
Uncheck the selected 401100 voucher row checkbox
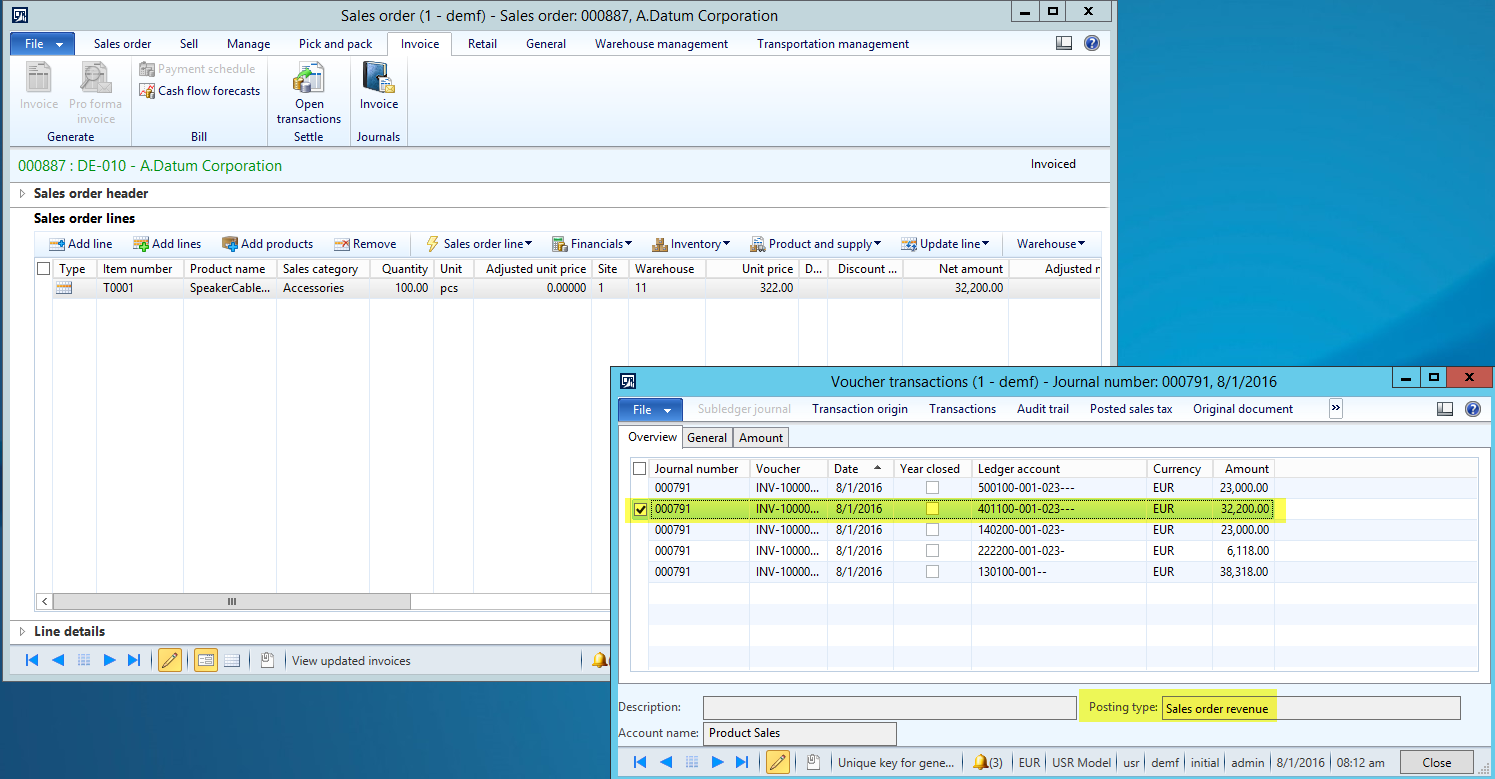tap(640, 509)
